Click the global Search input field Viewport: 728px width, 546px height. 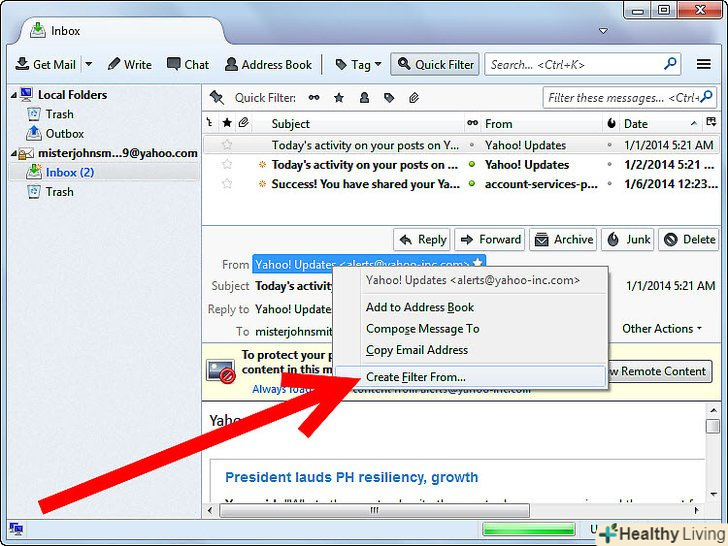pos(574,65)
